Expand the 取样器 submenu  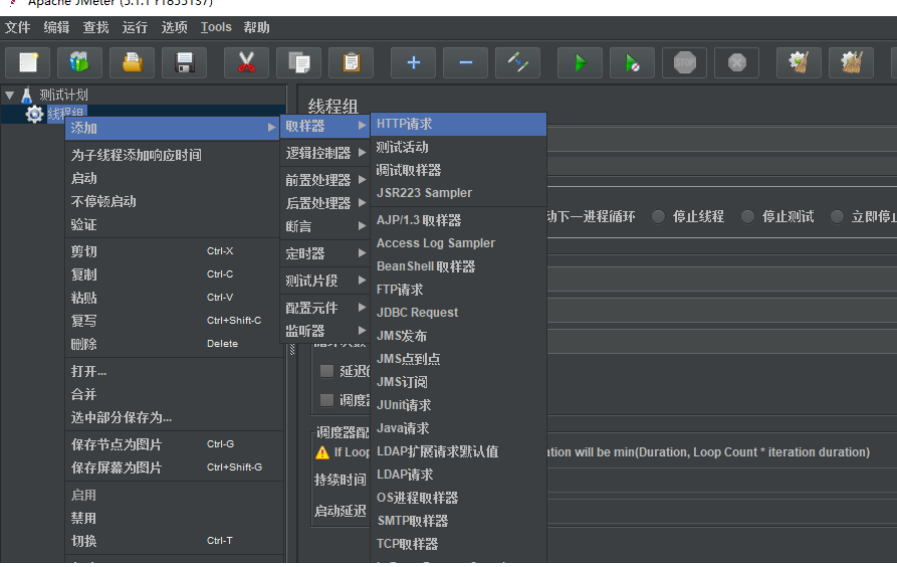pyautogui.click(x=325, y=126)
